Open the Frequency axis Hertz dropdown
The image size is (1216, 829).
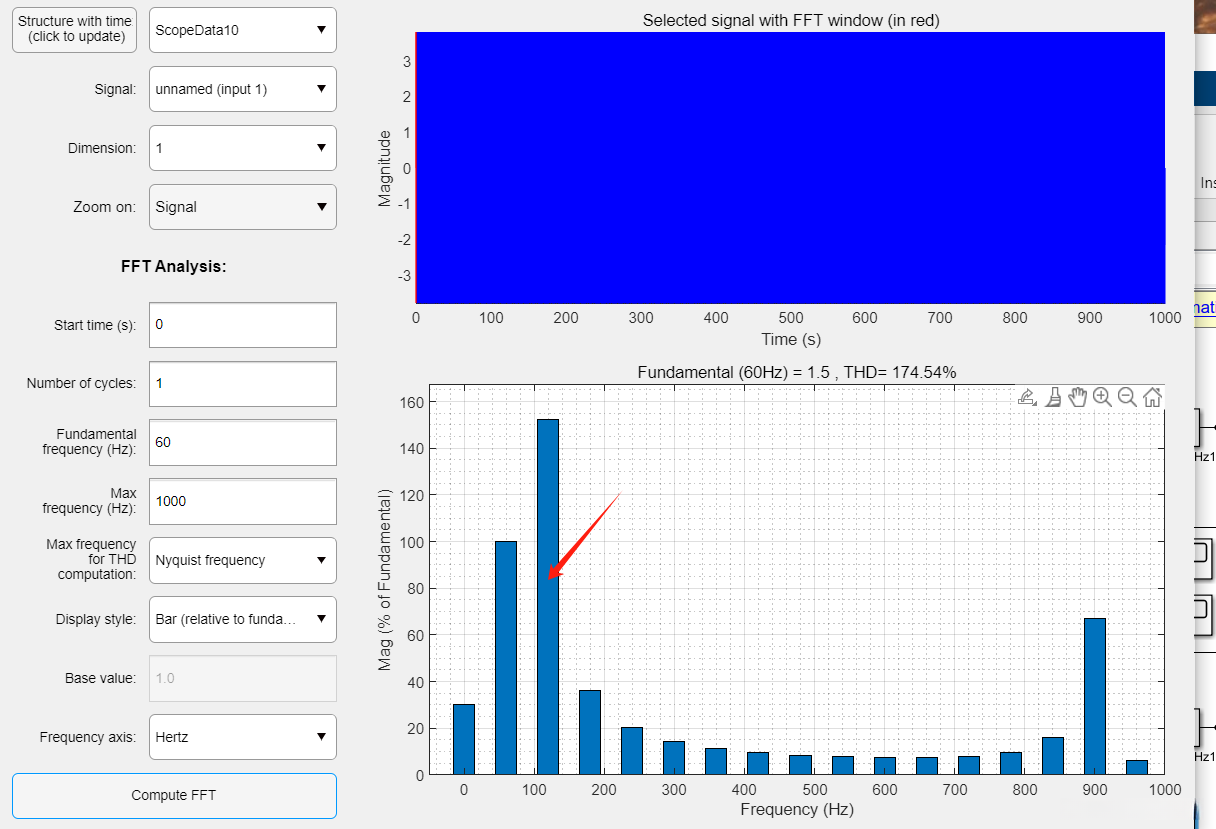[242, 737]
